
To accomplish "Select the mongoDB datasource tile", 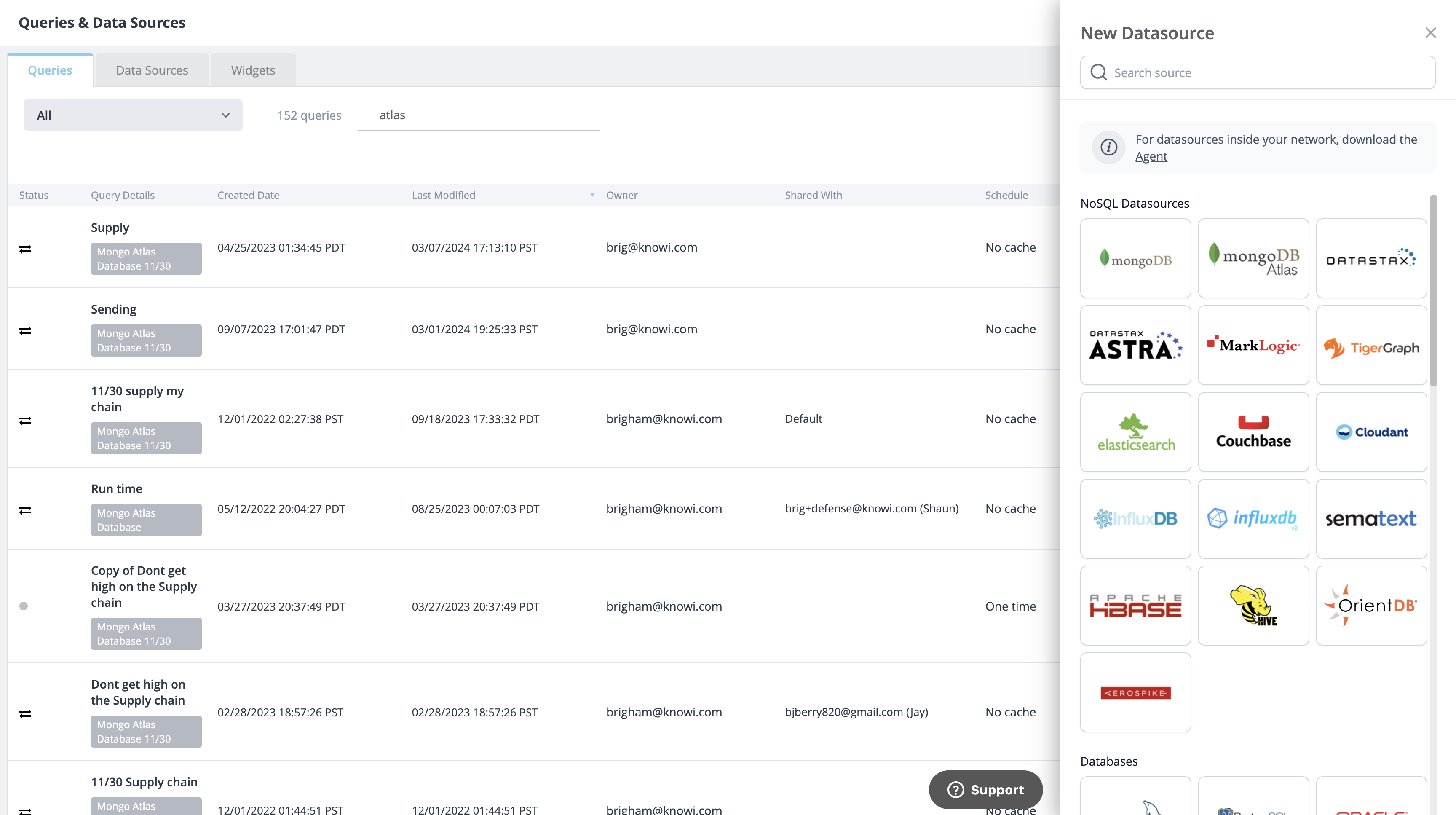I will 1135,258.
